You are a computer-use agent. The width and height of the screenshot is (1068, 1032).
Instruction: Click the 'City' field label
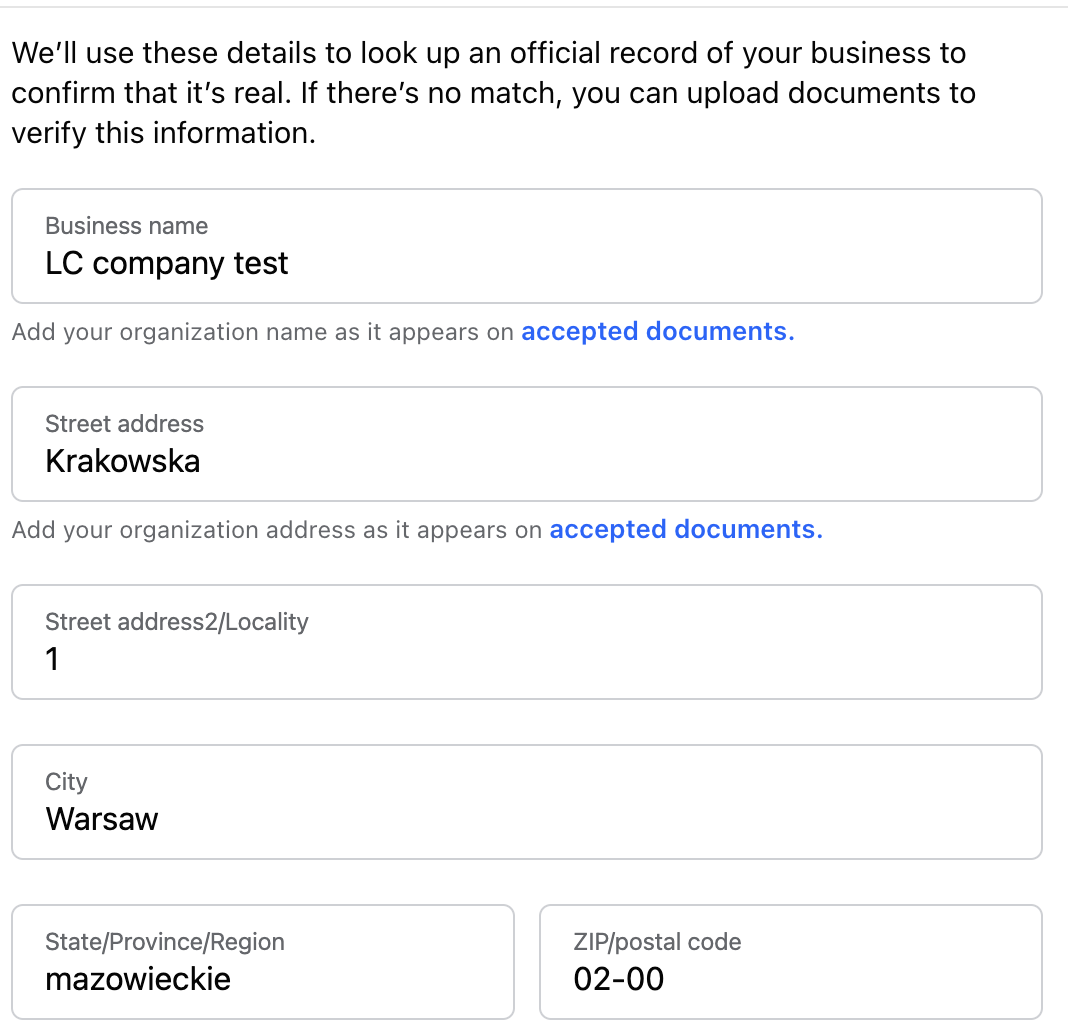tap(67, 782)
